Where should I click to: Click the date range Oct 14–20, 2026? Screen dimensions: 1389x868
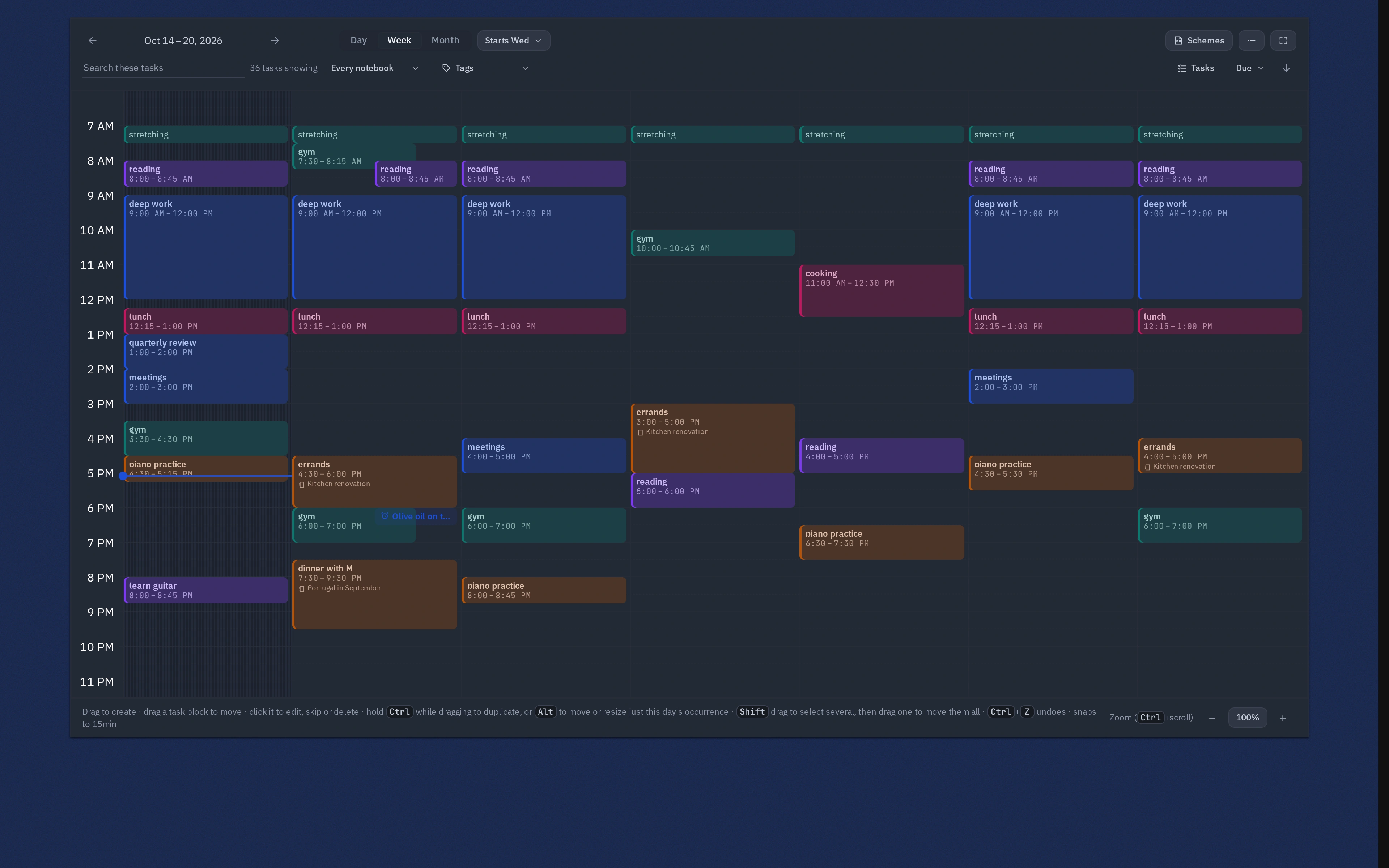tap(183, 41)
